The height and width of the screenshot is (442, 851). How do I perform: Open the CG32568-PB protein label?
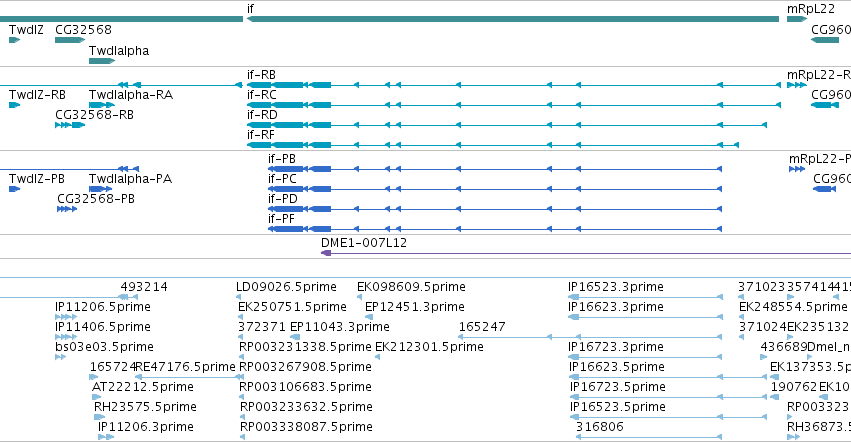[96, 199]
